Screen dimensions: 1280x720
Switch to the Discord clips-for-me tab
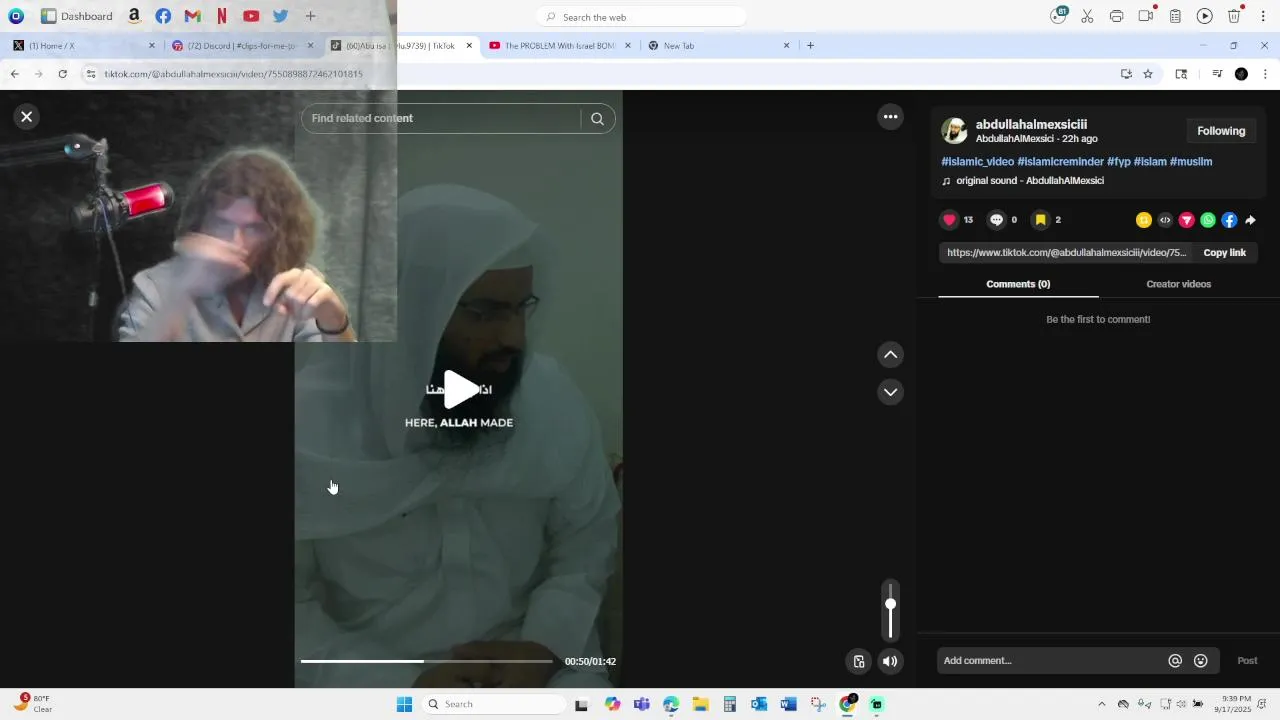pos(242,45)
